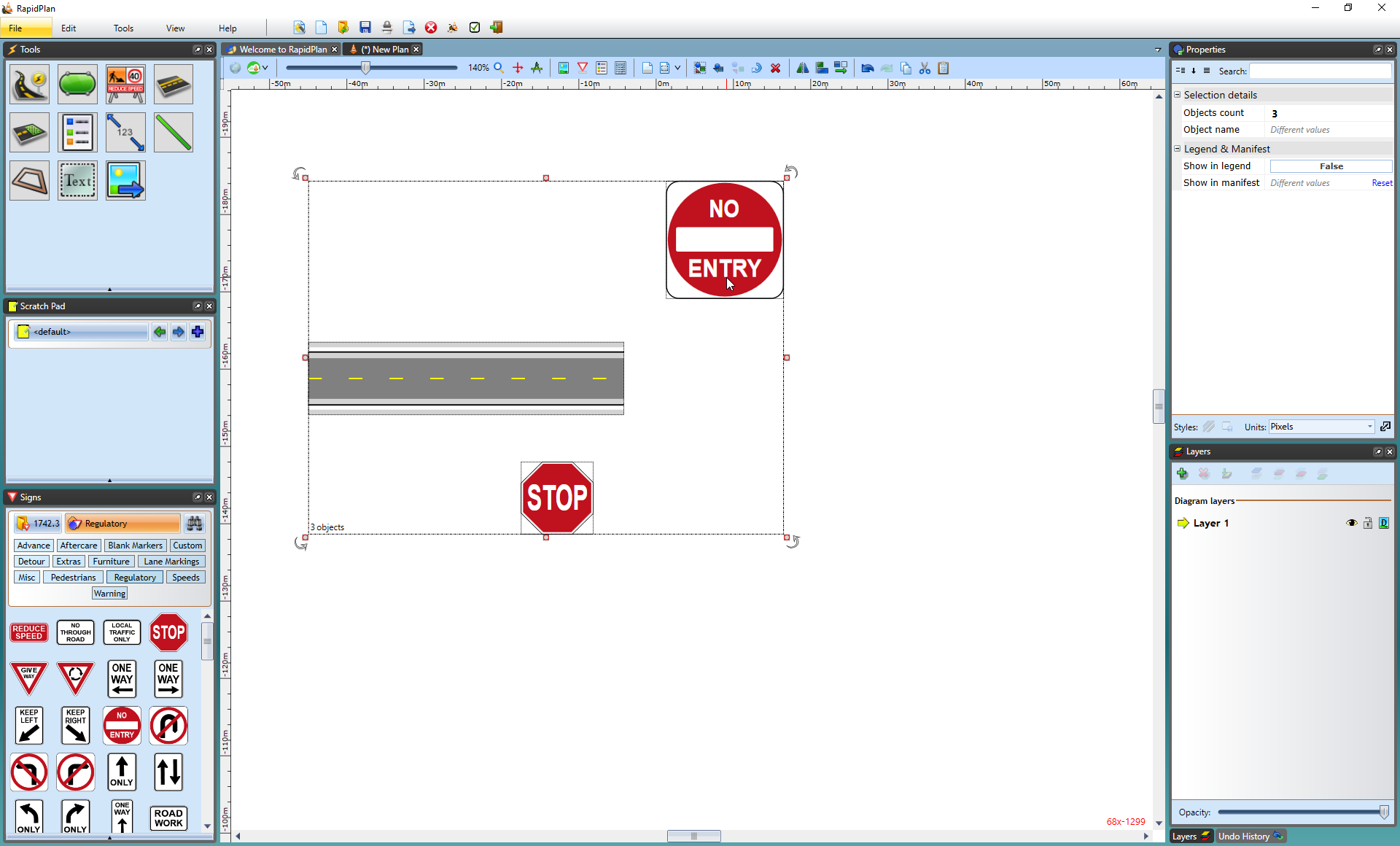Toggle the checkmark box icon in main toolbar
1400x846 pixels.
tap(475, 28)
